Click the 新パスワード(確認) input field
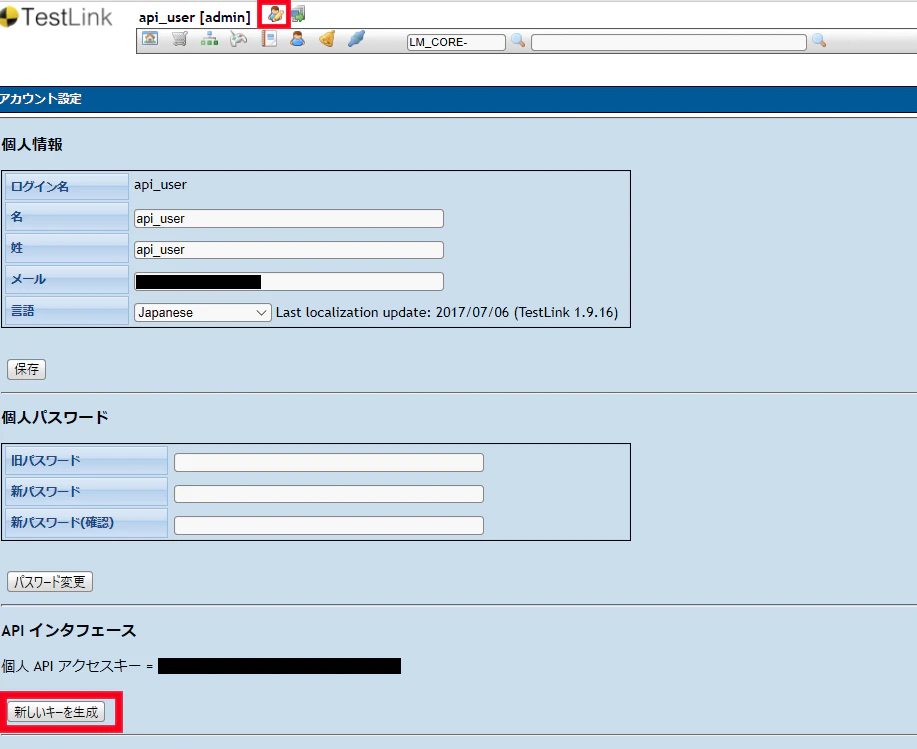Viewport: 917px width, 749px height. tap(329, 525)
